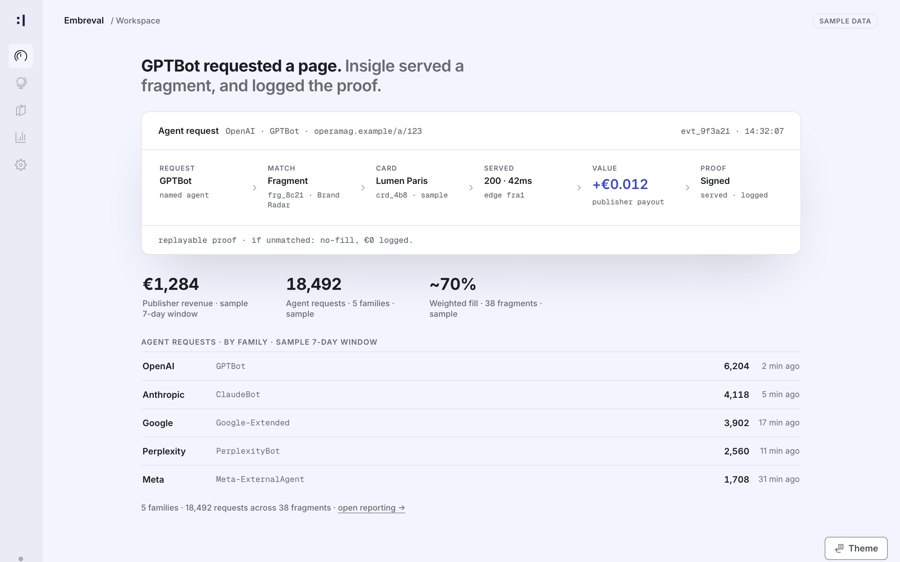Click the Agent request heading

pyautogui.click(x=188, y=131)
